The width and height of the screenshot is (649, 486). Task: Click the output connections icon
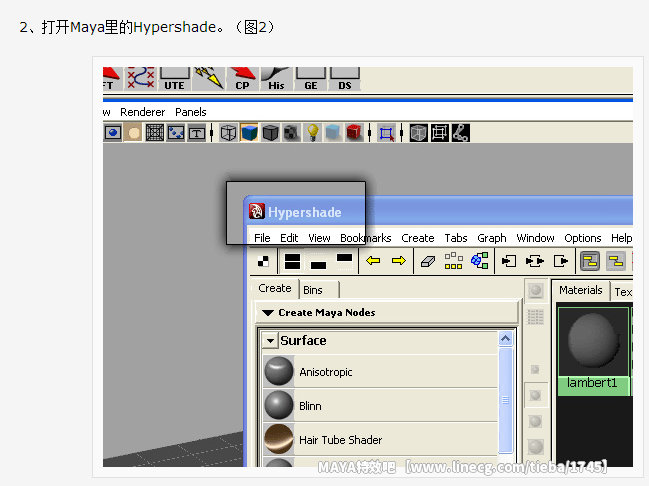pyautogui.click(x=561, y=261)
